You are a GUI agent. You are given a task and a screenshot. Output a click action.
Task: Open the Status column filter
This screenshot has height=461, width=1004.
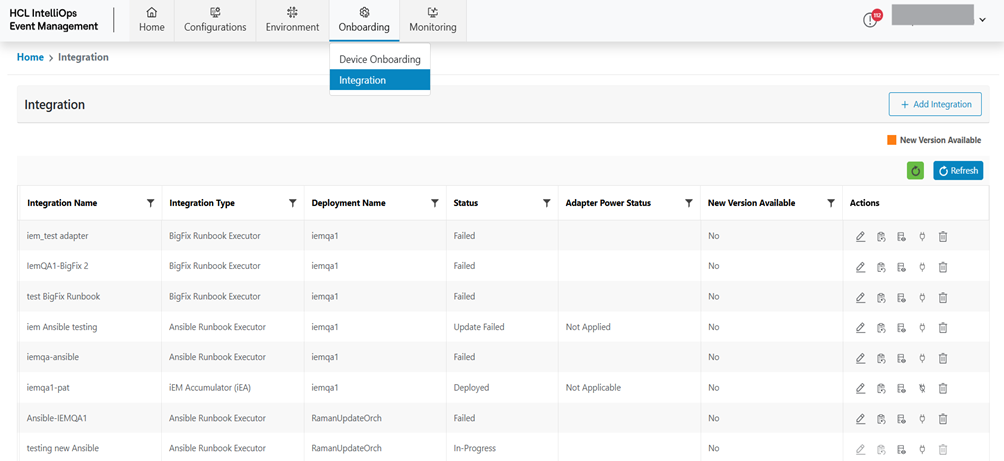[x=546, y=203]
